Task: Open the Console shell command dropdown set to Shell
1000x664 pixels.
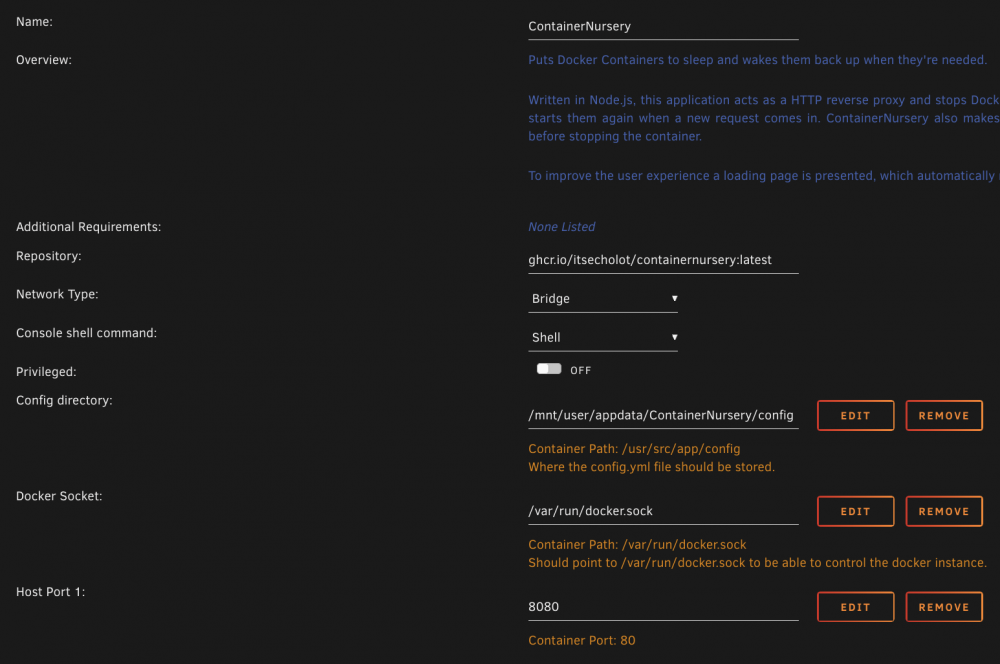Action: point(603,337)
